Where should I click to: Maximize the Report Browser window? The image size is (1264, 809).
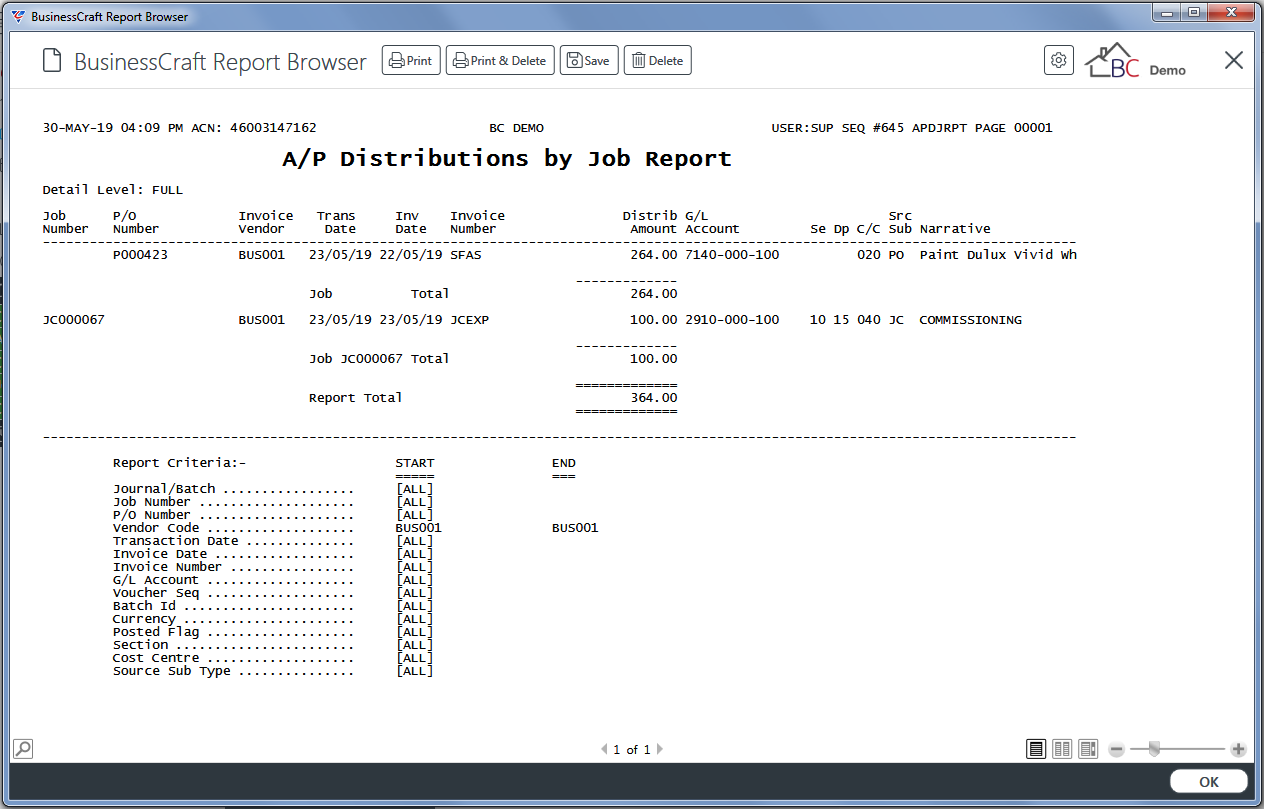click(1194, 13)
